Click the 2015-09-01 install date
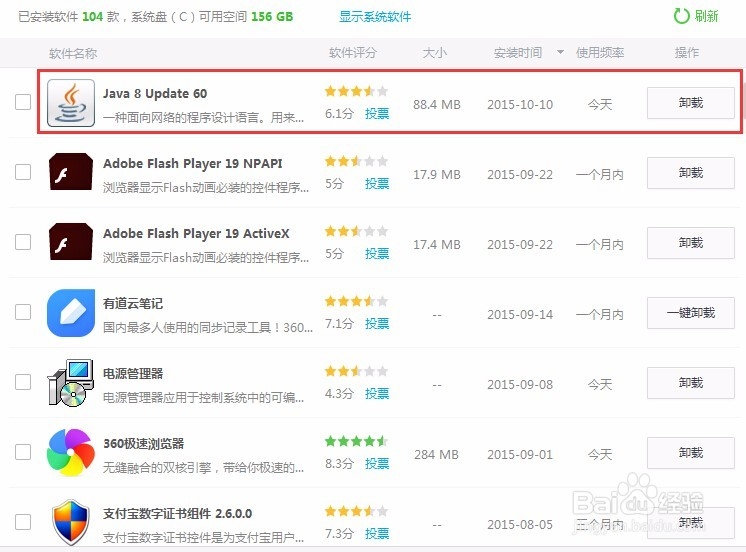The image size is (746, 552). (x=520, y=455)
